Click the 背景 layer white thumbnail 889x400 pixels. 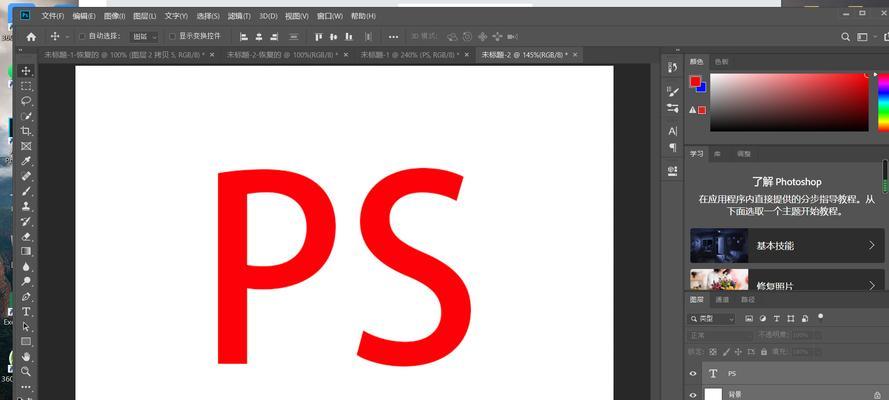713,394
